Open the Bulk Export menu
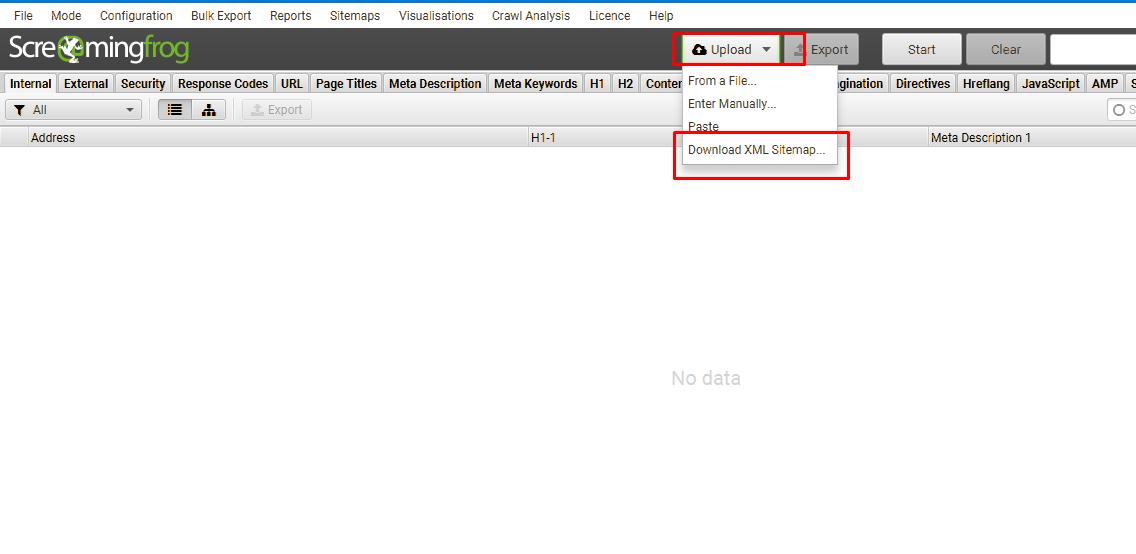 click(221, 15)
